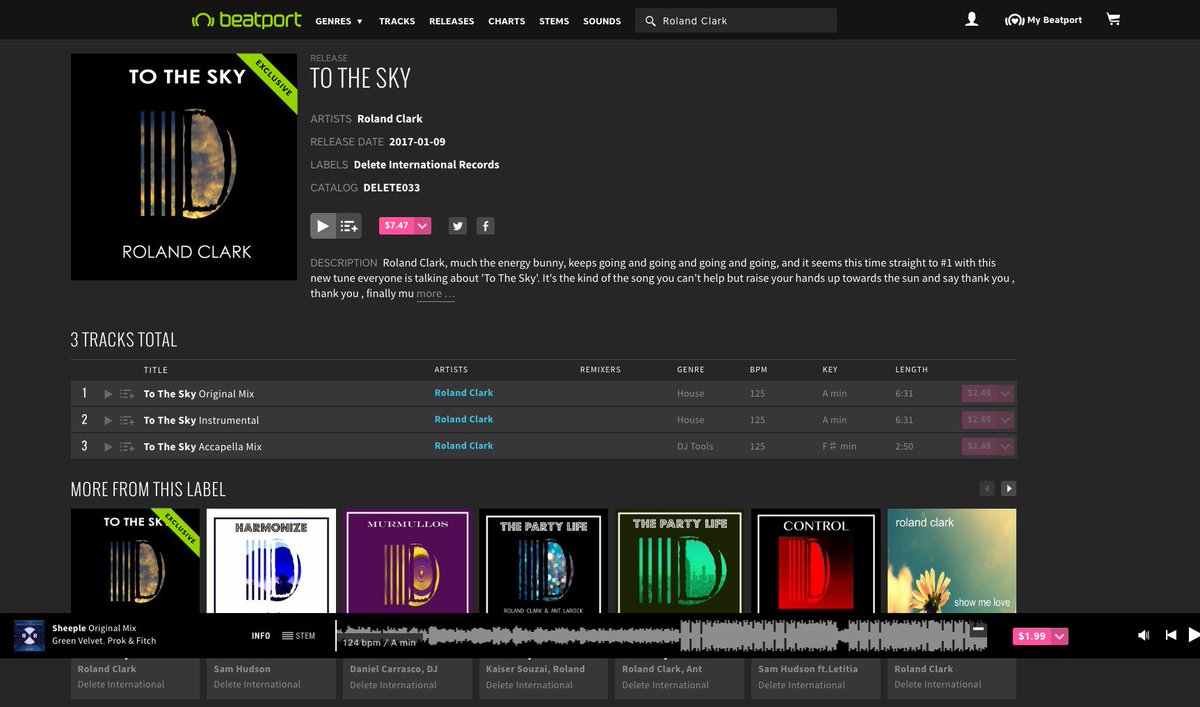Open Sheeple Original Mix title in player
The image size is (1200, 707).
point(93,628)
